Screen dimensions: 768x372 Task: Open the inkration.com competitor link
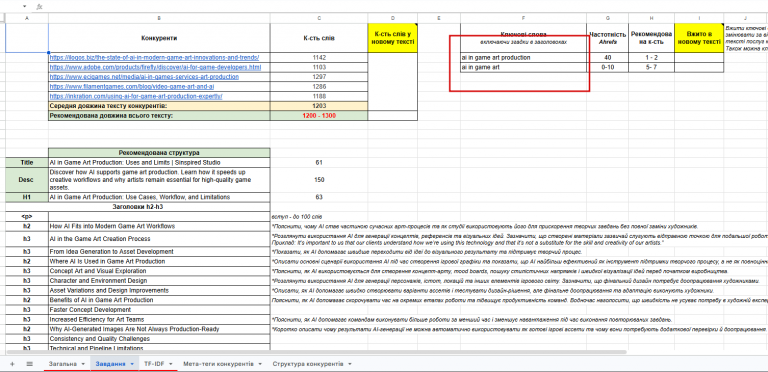136,96
